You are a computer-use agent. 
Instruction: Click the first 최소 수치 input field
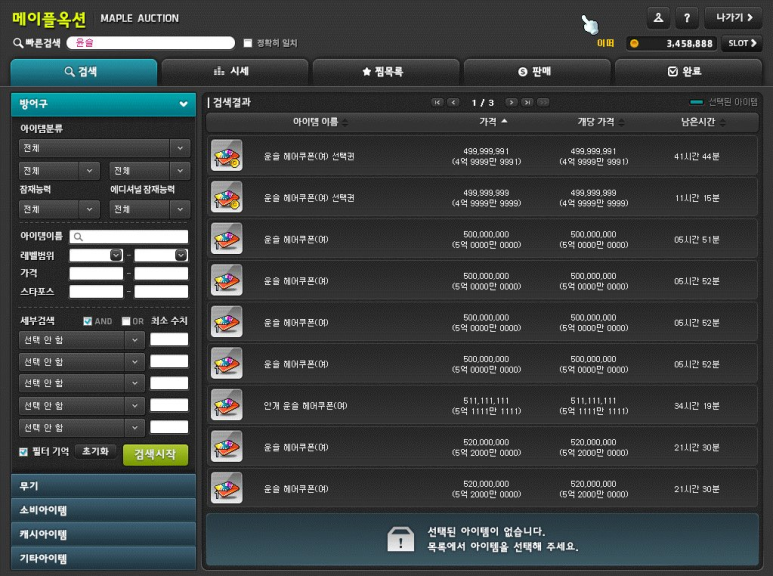[x=169, y=339]
